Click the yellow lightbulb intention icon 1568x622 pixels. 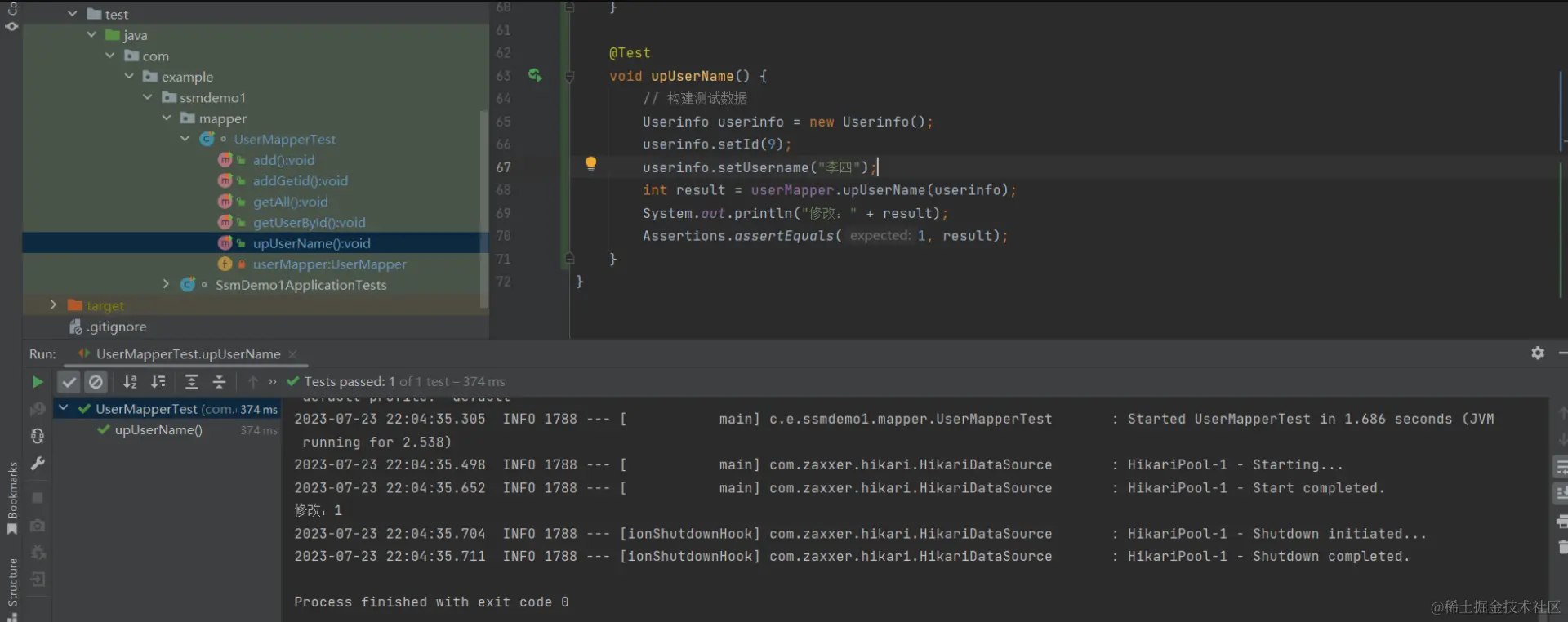[x=590, y=164]
